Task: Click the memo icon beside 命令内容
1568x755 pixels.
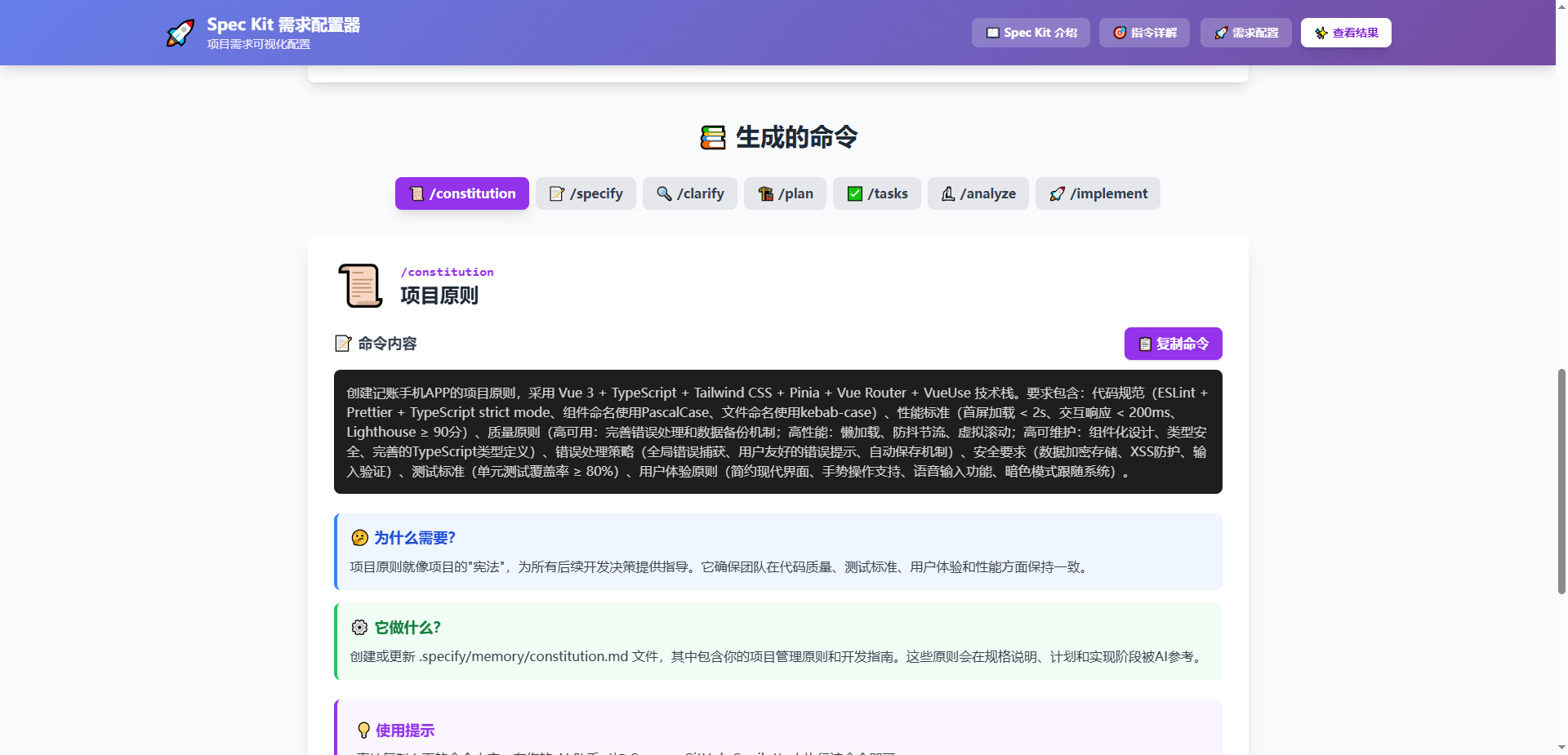Action: pyautogui.click(x=343, y=344)
